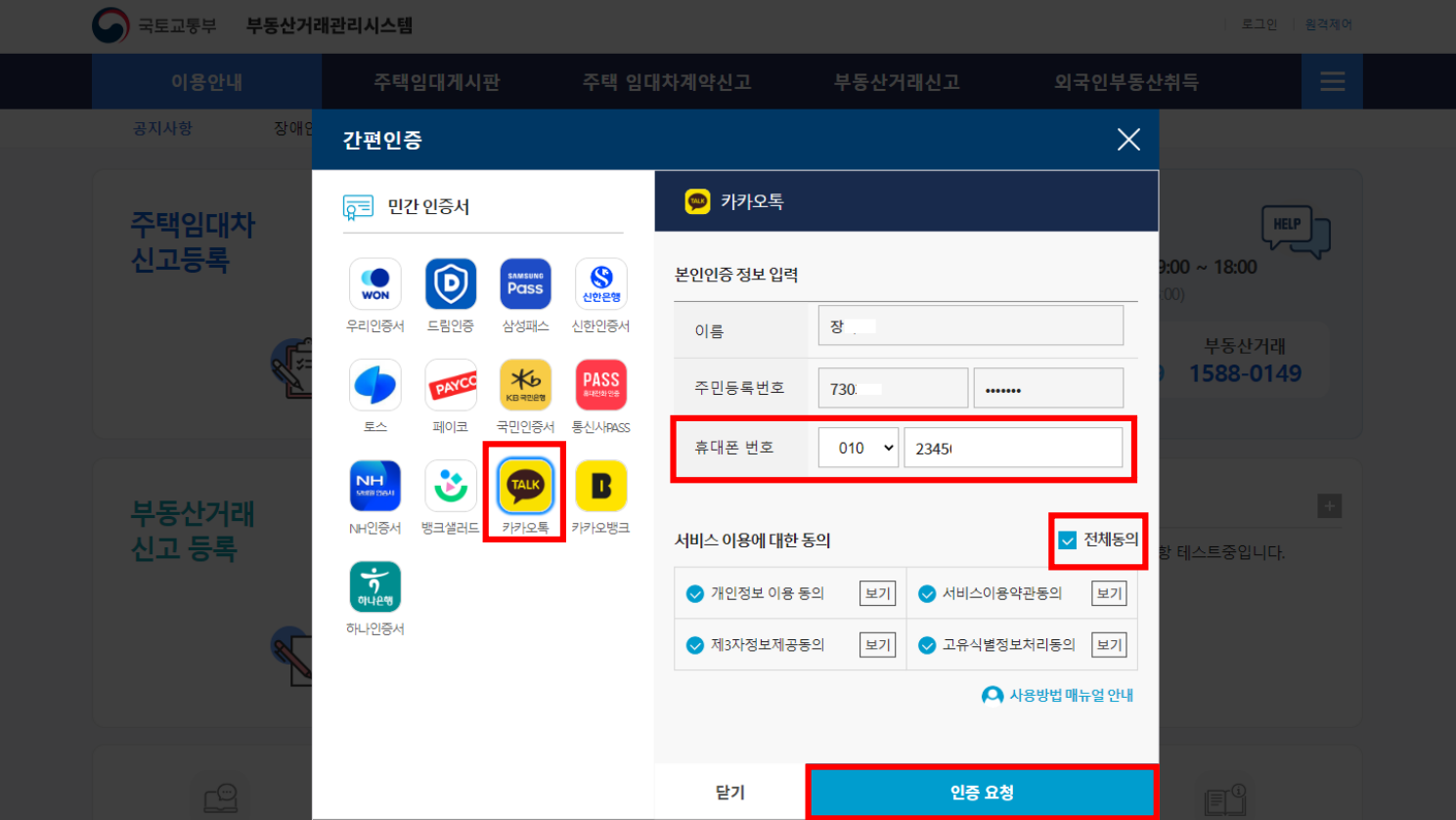Image resolution: width=1456 pixels, height=820 pixels.
Task: Pick the 신한인증서 bank icon
Action: pyautogui.click(x=600, y=284)
